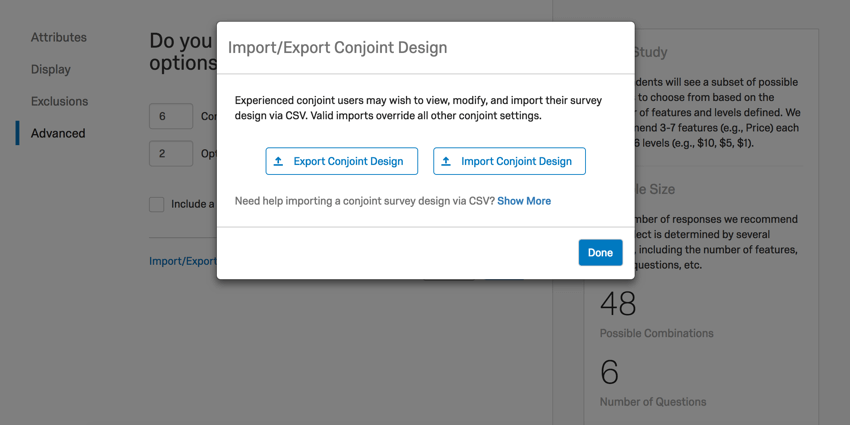Toggle the "Include a" checkbox
The height and width of the screenshot is (425, 850).
pos(157,204)
